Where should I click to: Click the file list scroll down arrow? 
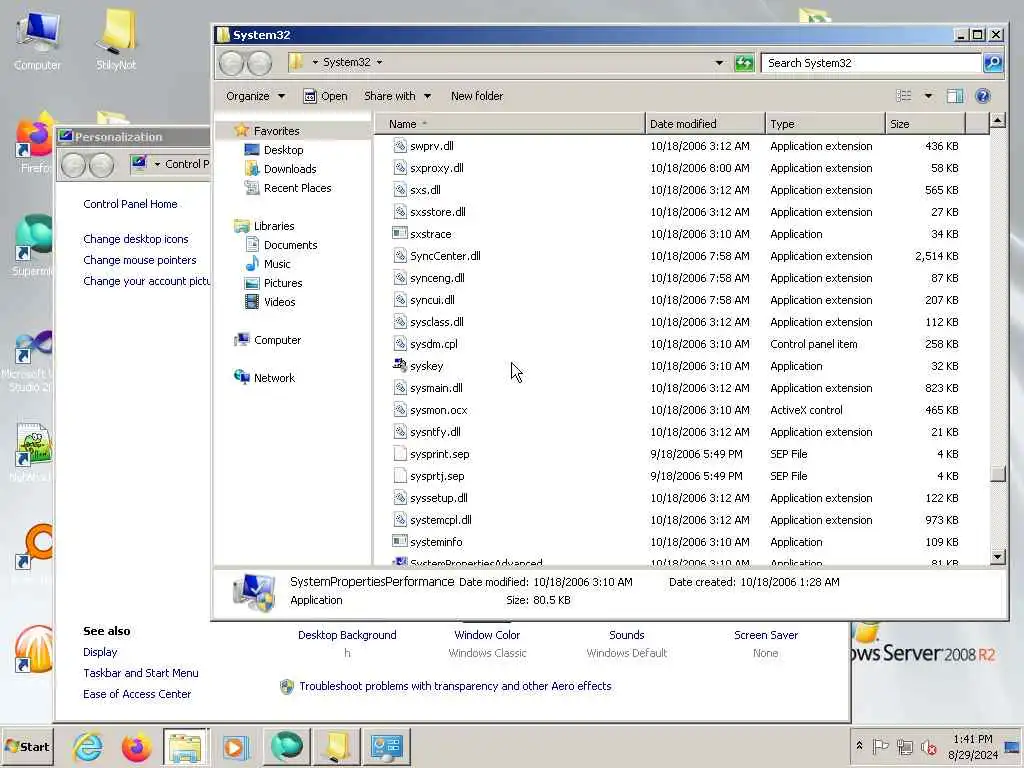point(997,556)
